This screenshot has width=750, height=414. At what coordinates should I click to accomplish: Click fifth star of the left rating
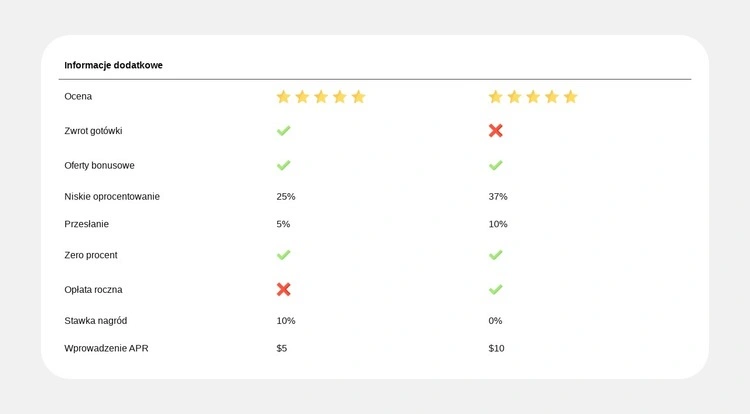tap(359, 97)
